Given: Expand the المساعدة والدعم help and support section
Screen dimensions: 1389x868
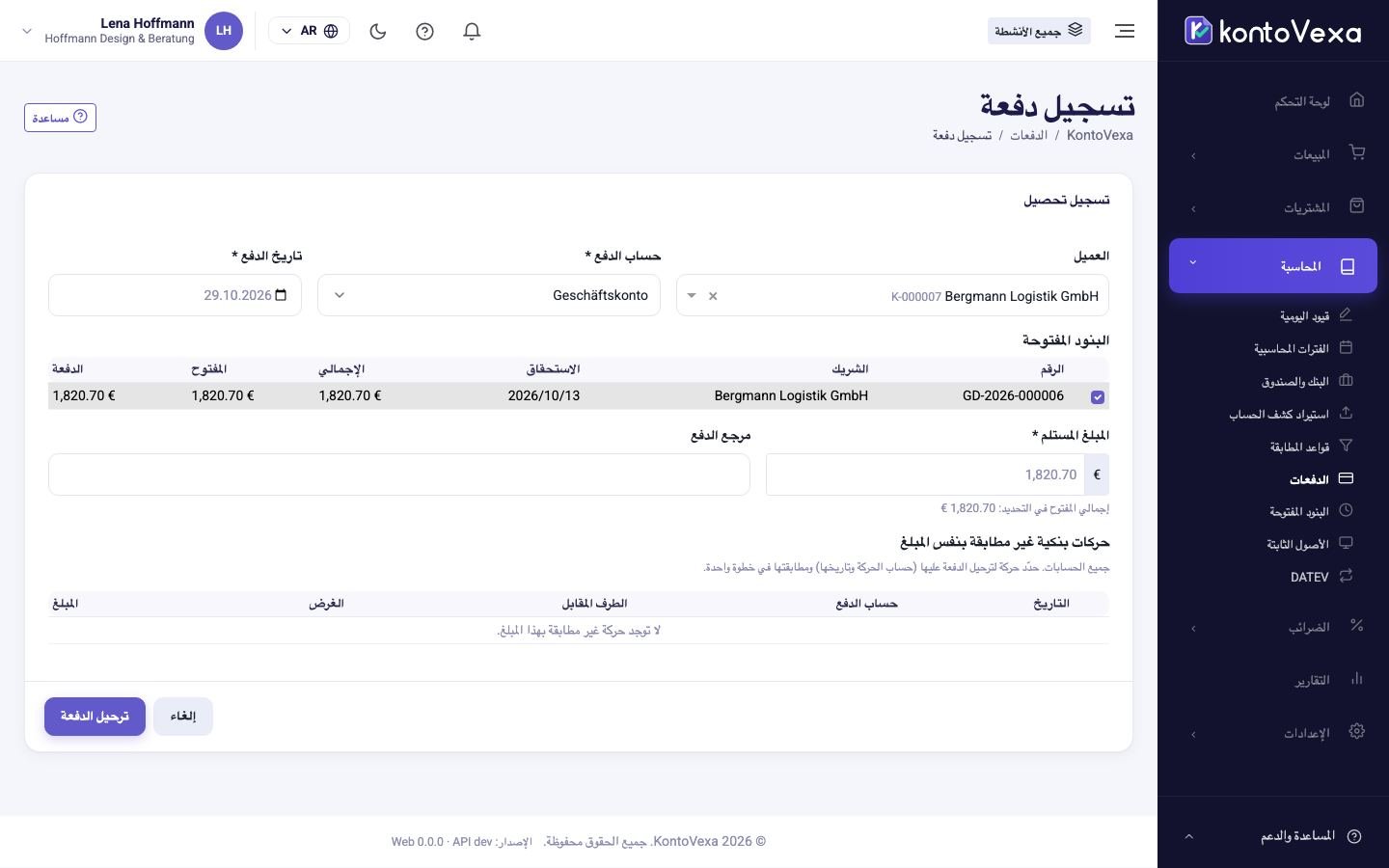Looking at the screenshot, I should click(1273, 836).
